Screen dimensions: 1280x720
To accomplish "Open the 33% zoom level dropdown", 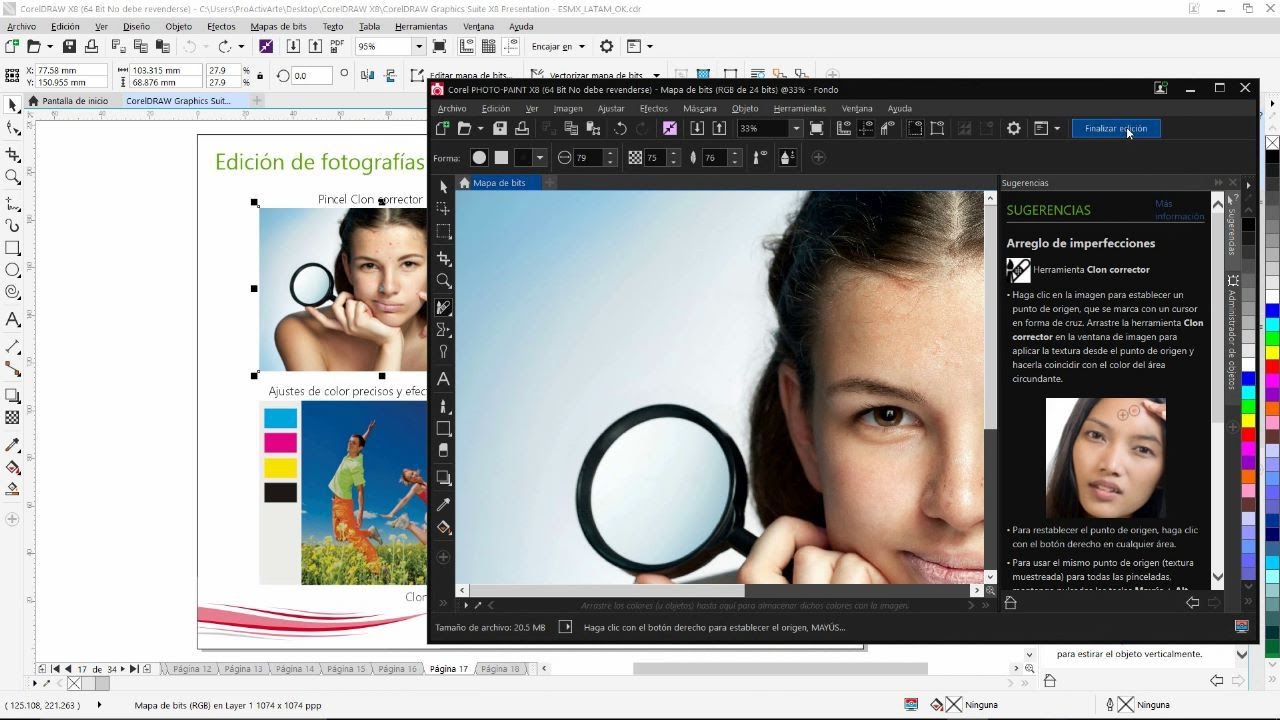I will (x=796, y=128).
